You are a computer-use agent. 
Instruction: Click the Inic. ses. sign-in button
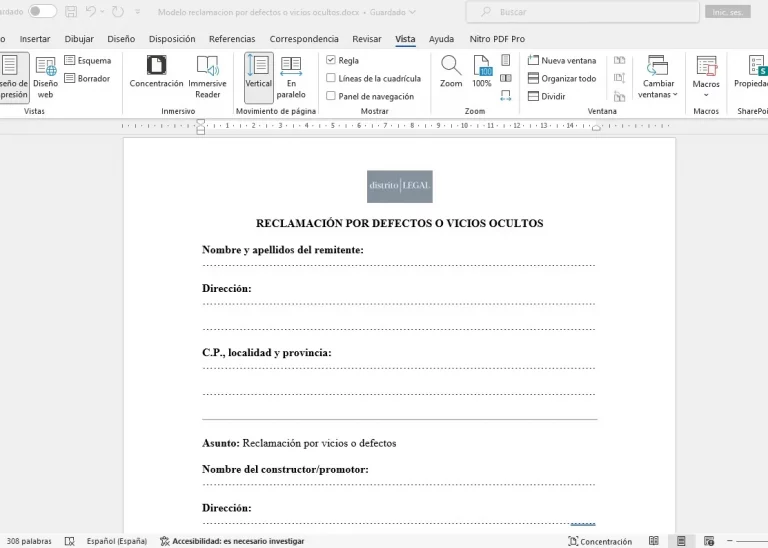(x=728, y=12)
